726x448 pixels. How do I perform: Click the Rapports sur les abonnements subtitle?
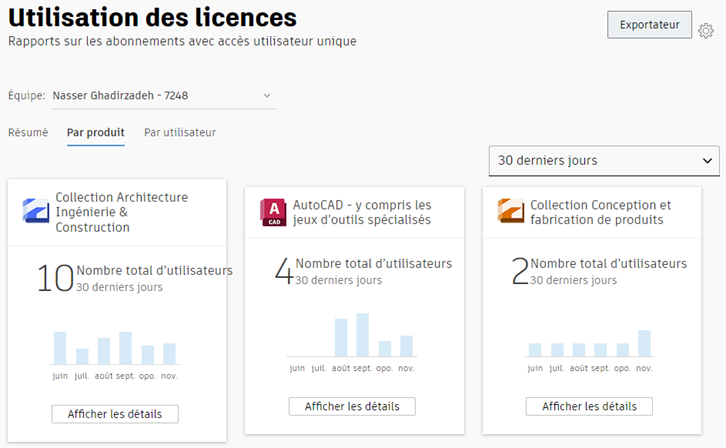click(x=182, y=41)
